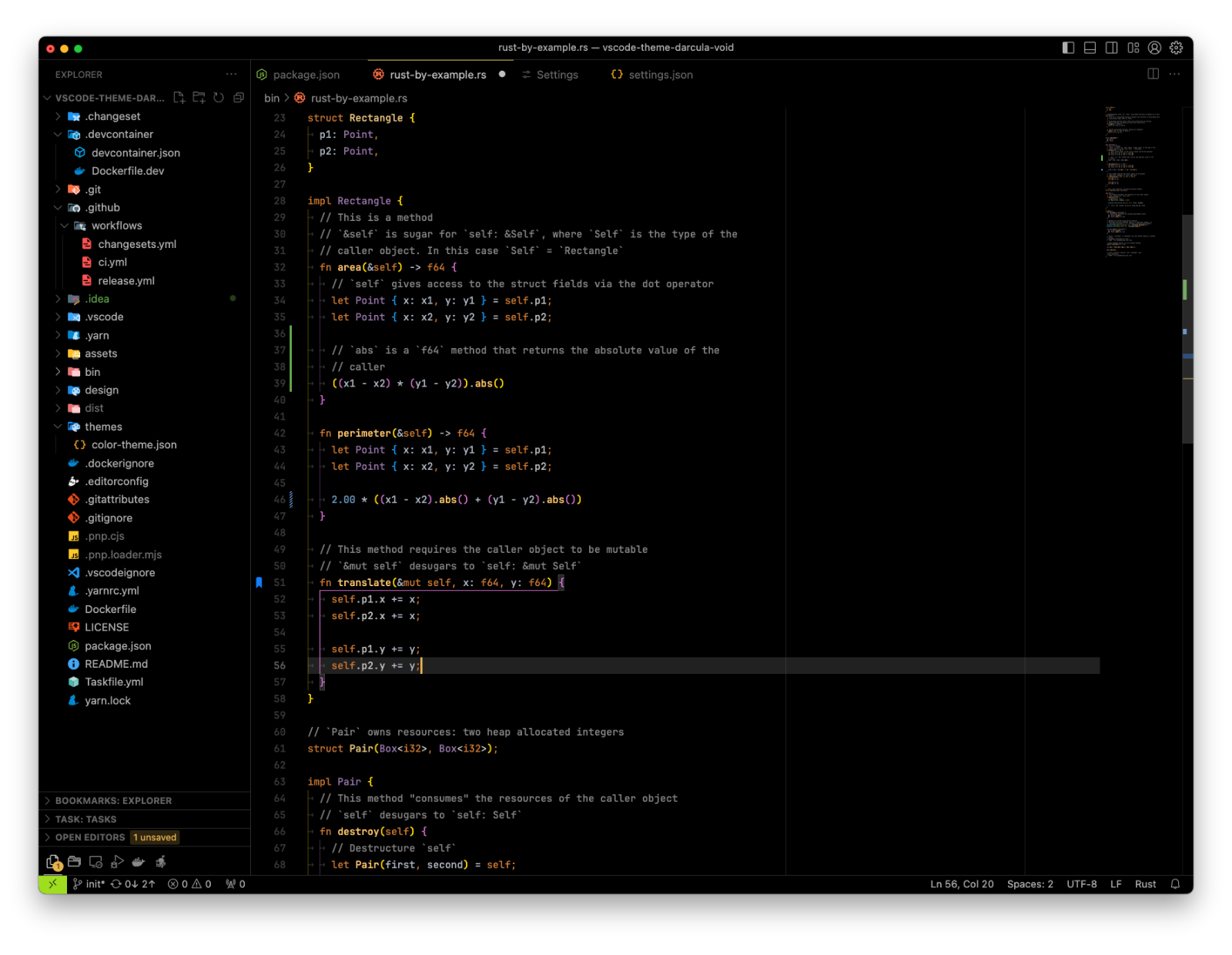Expand the Bookmarks: Explorer section
Viewport: 1232px width, 955px height.
[145, 801]
